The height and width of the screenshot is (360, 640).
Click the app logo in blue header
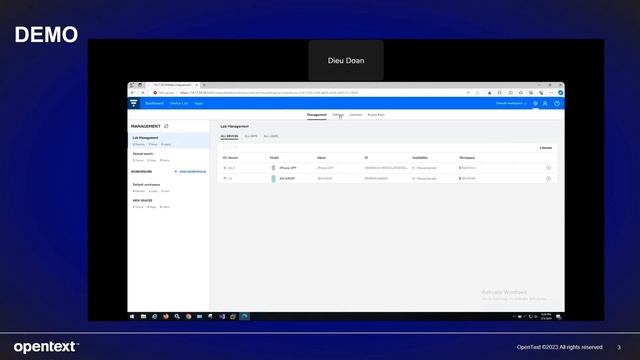[134, 103]
